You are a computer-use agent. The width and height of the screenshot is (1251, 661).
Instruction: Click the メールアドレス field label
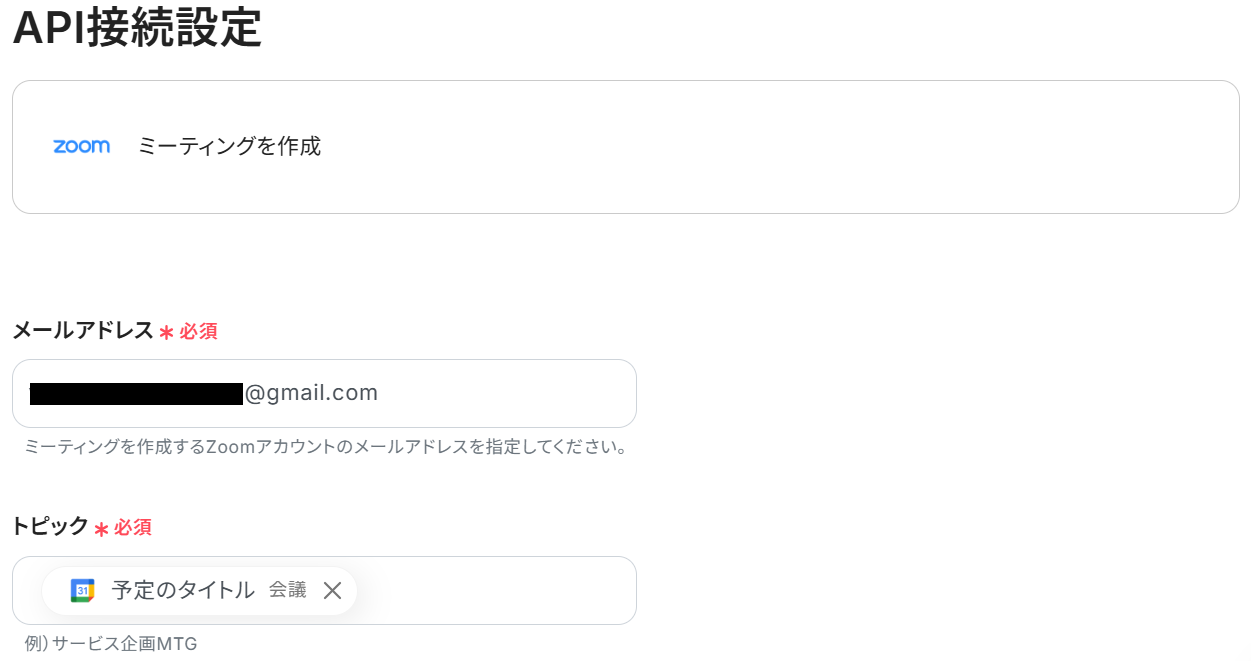pos(83,331)
